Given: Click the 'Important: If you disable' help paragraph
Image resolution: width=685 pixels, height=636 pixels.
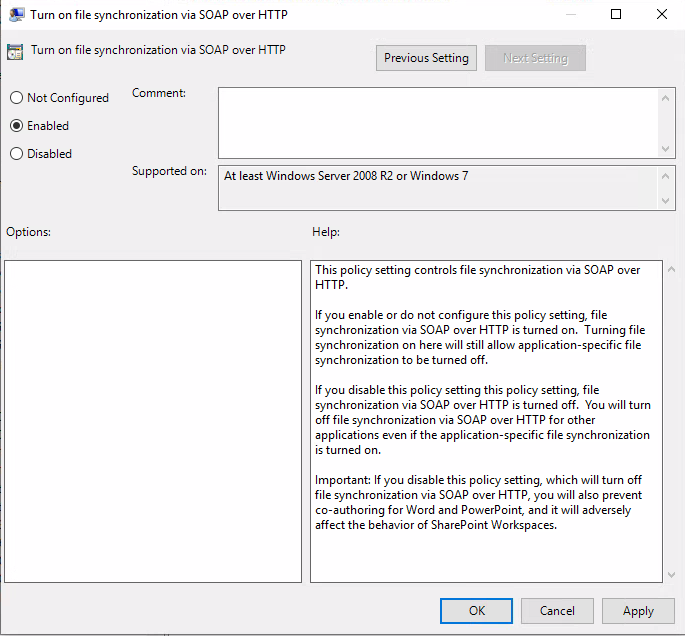Looking at the screenshot, I should pyautogui.click(x=478, y=502).
